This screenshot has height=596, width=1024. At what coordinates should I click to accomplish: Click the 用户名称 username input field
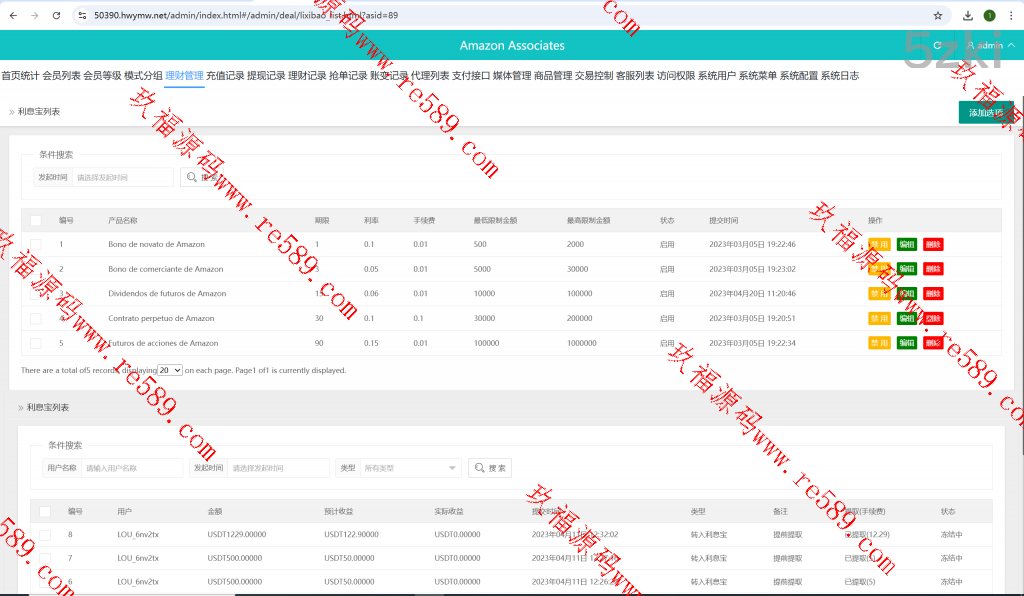tap(132, 468)
